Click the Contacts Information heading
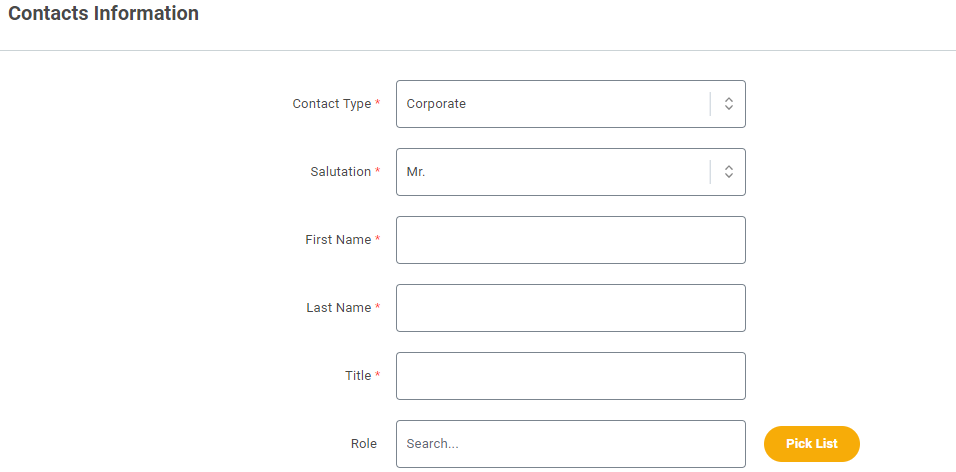The width and height of the screenshot is (956, 472). pos(103,13)
